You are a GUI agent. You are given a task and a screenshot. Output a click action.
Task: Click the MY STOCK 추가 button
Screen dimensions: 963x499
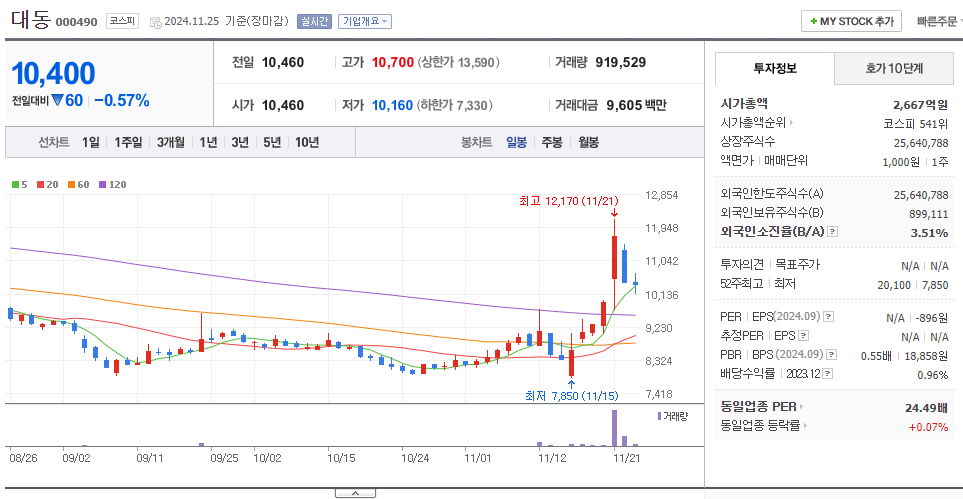(851, 21)
